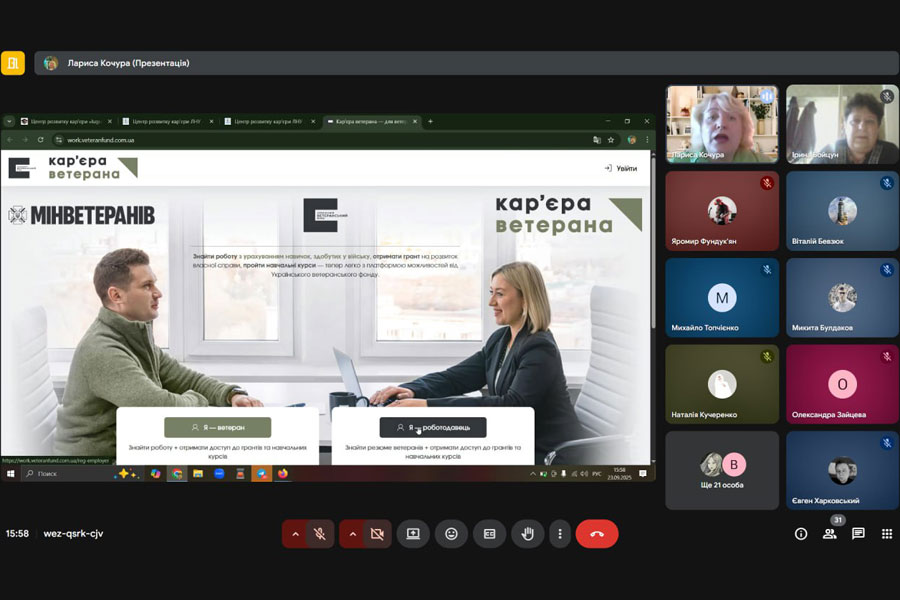The height and width of the screenshot is (600, 900).
Task: Select Микита Булдаков participant tile
Action: point(843,297)
